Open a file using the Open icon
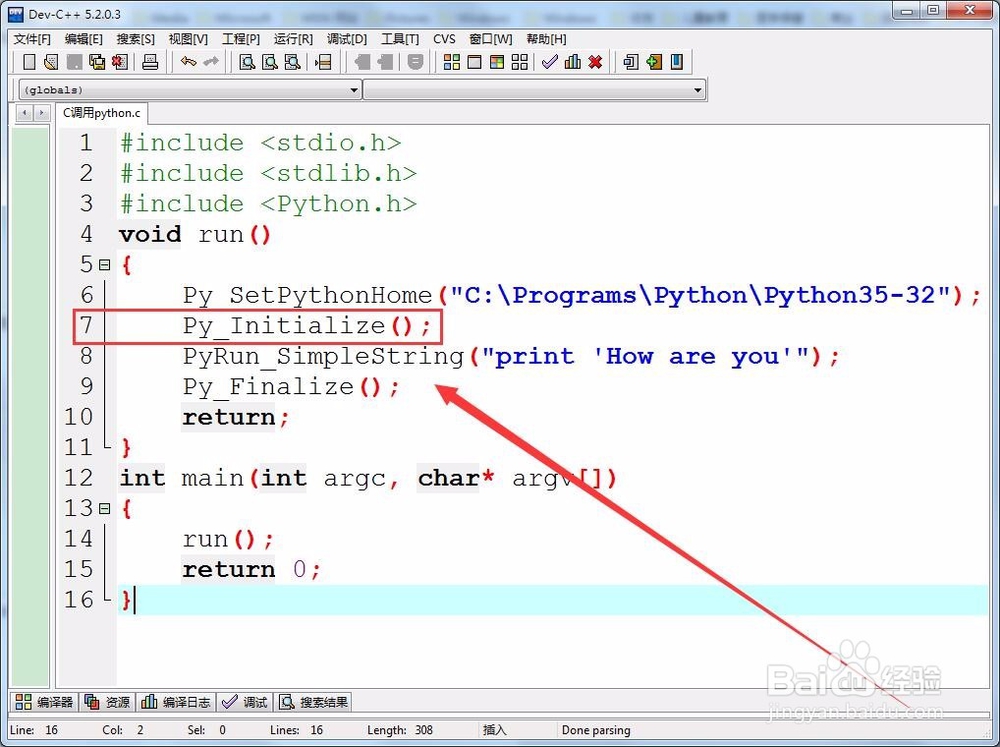 click(51, 62)
